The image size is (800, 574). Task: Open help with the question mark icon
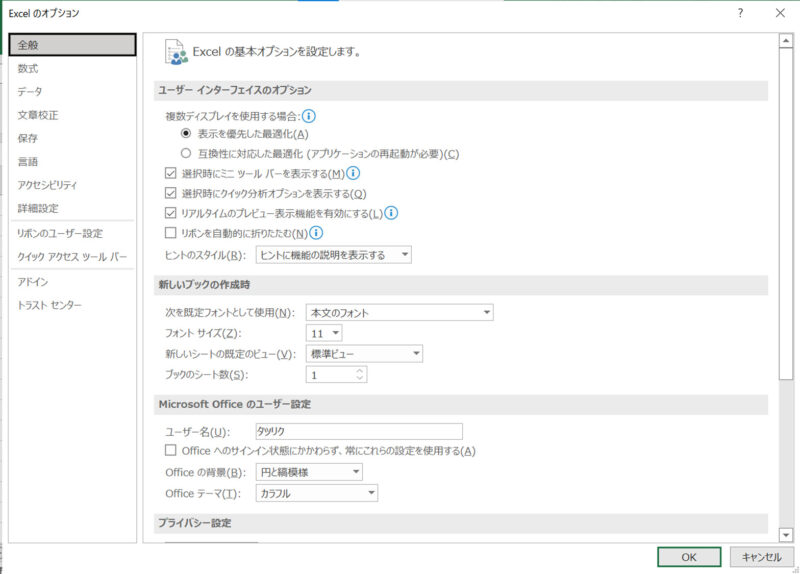[740, 13]
